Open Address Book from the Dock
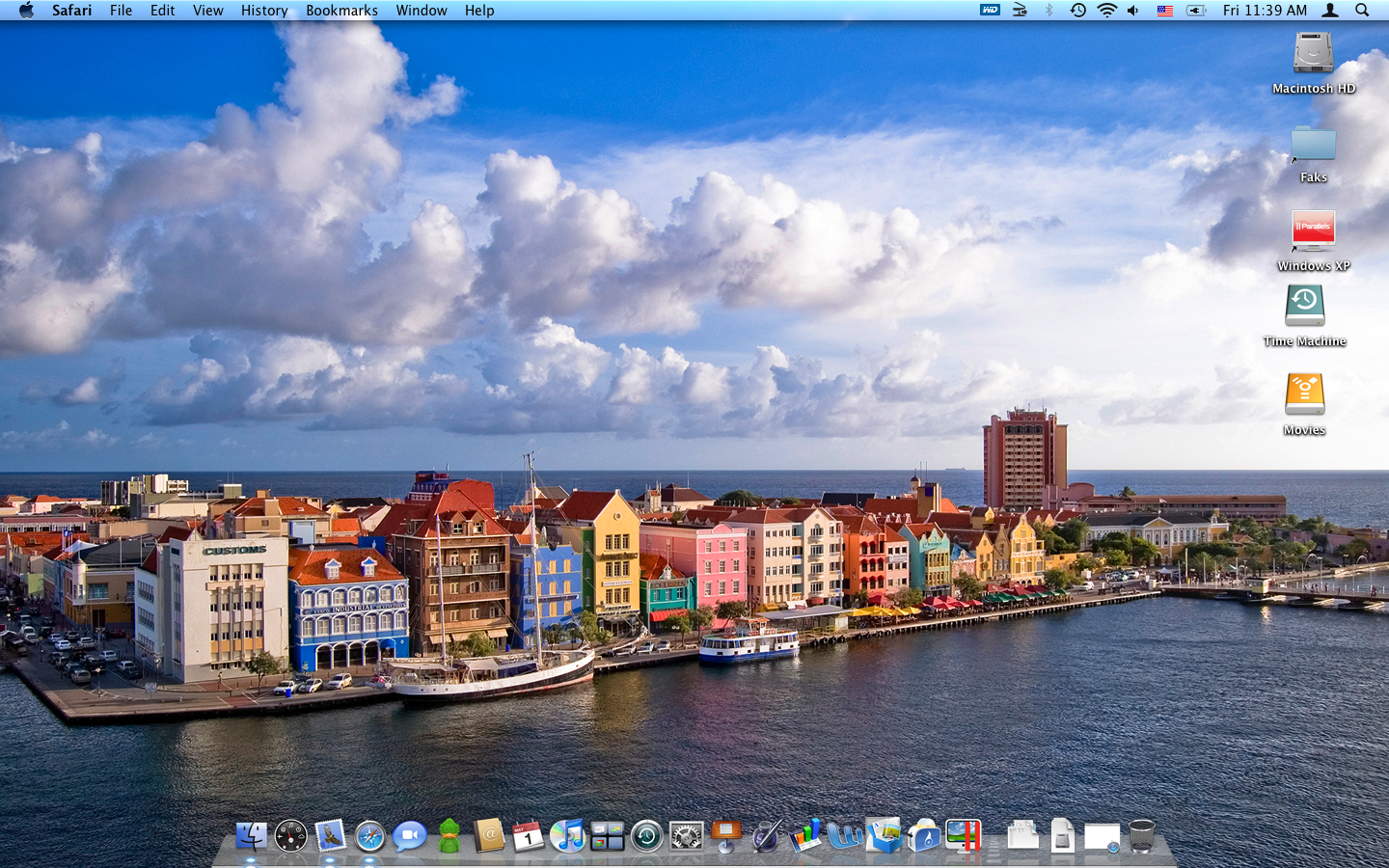 489,835
